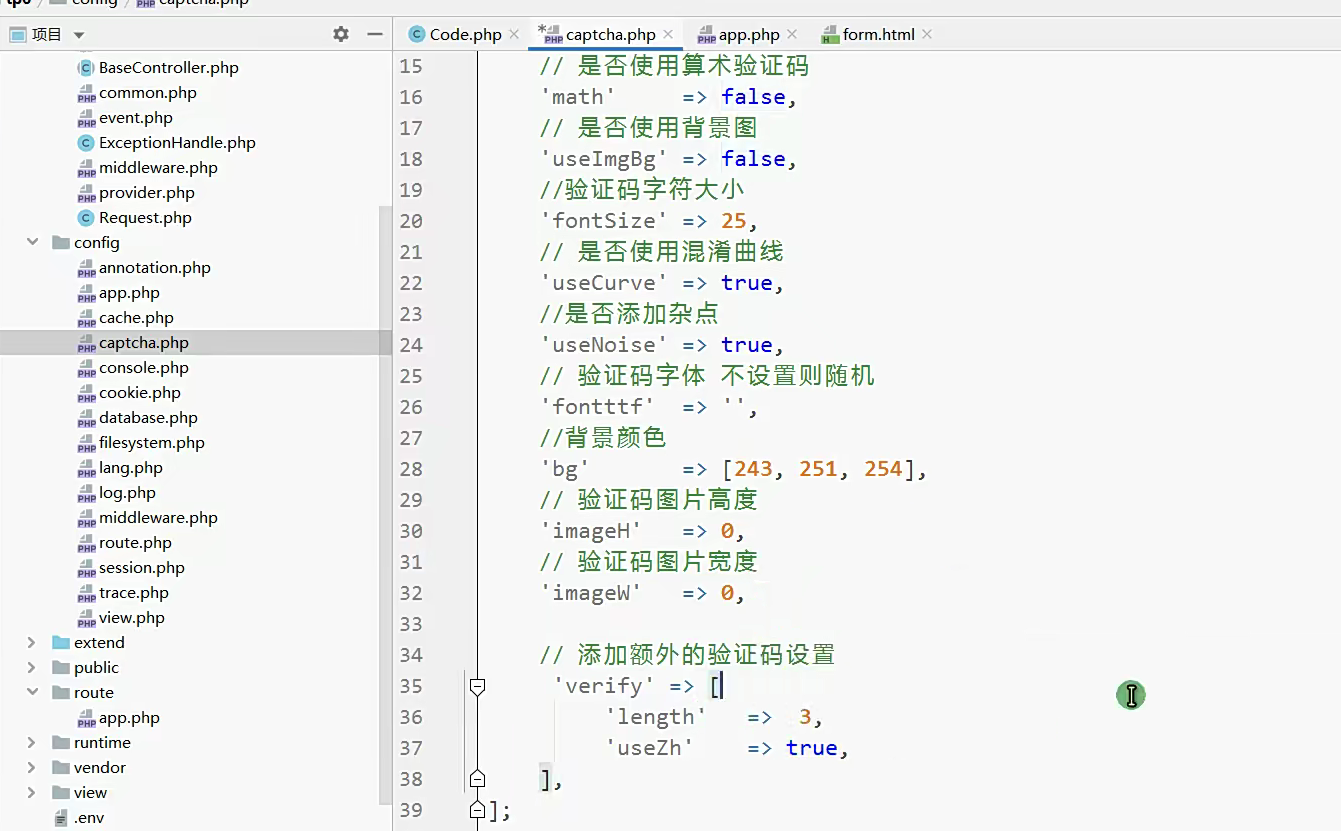Collapse the config folder in the project tree
This screenshot has height=831, width=1341.
click(x=32, y=242)
